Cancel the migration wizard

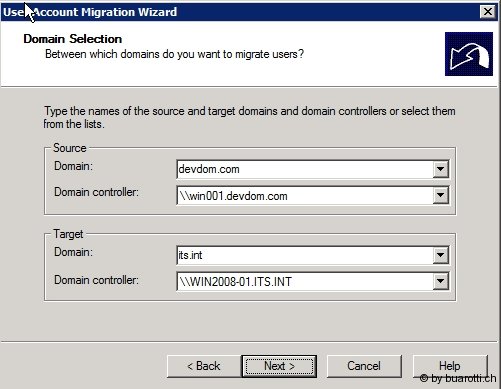(x=364, y=366)
